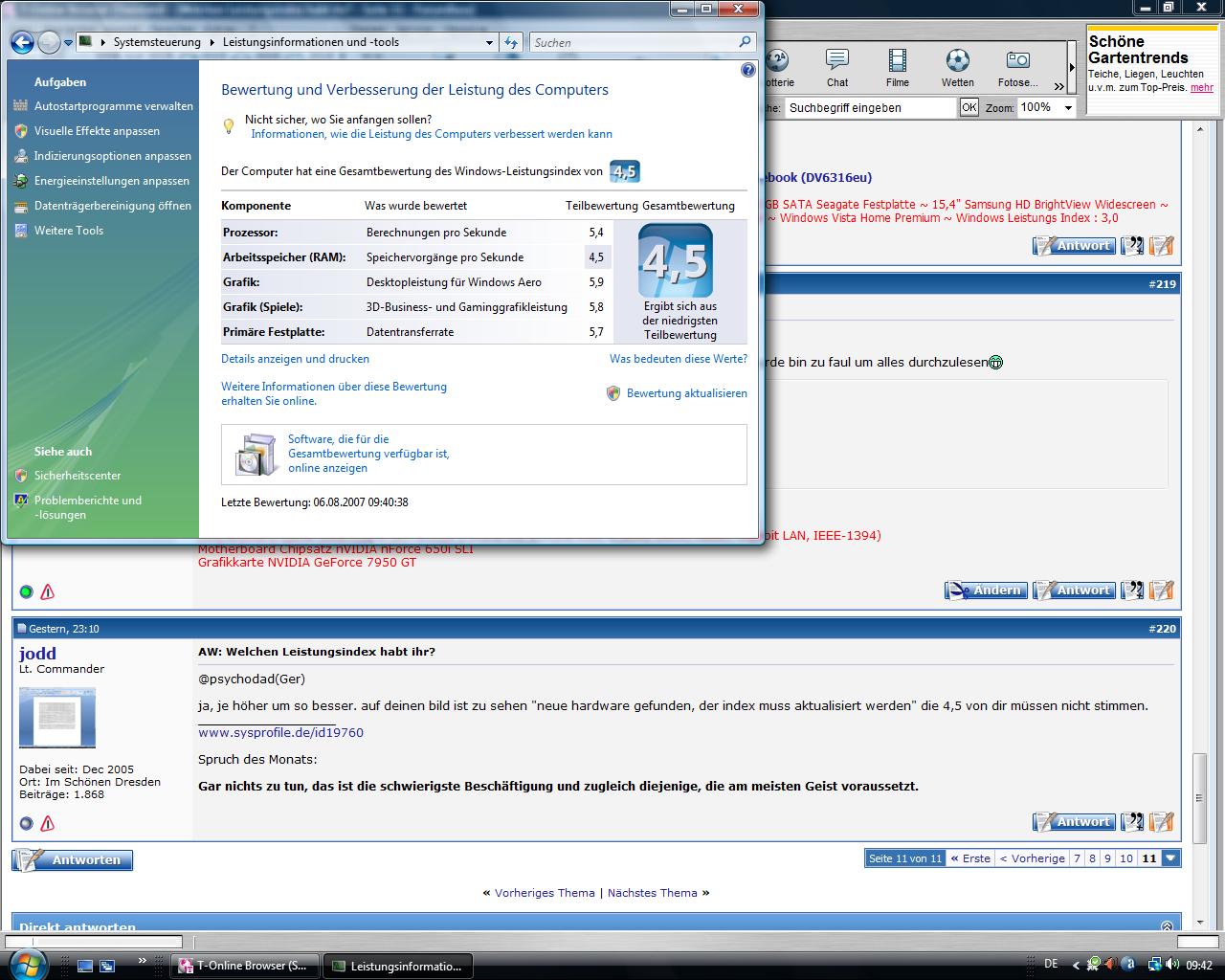The height and width of the screenshot is (980, 1225).
Task: Open address bar history dropdown arrow
Action: [x=489, y=42]
